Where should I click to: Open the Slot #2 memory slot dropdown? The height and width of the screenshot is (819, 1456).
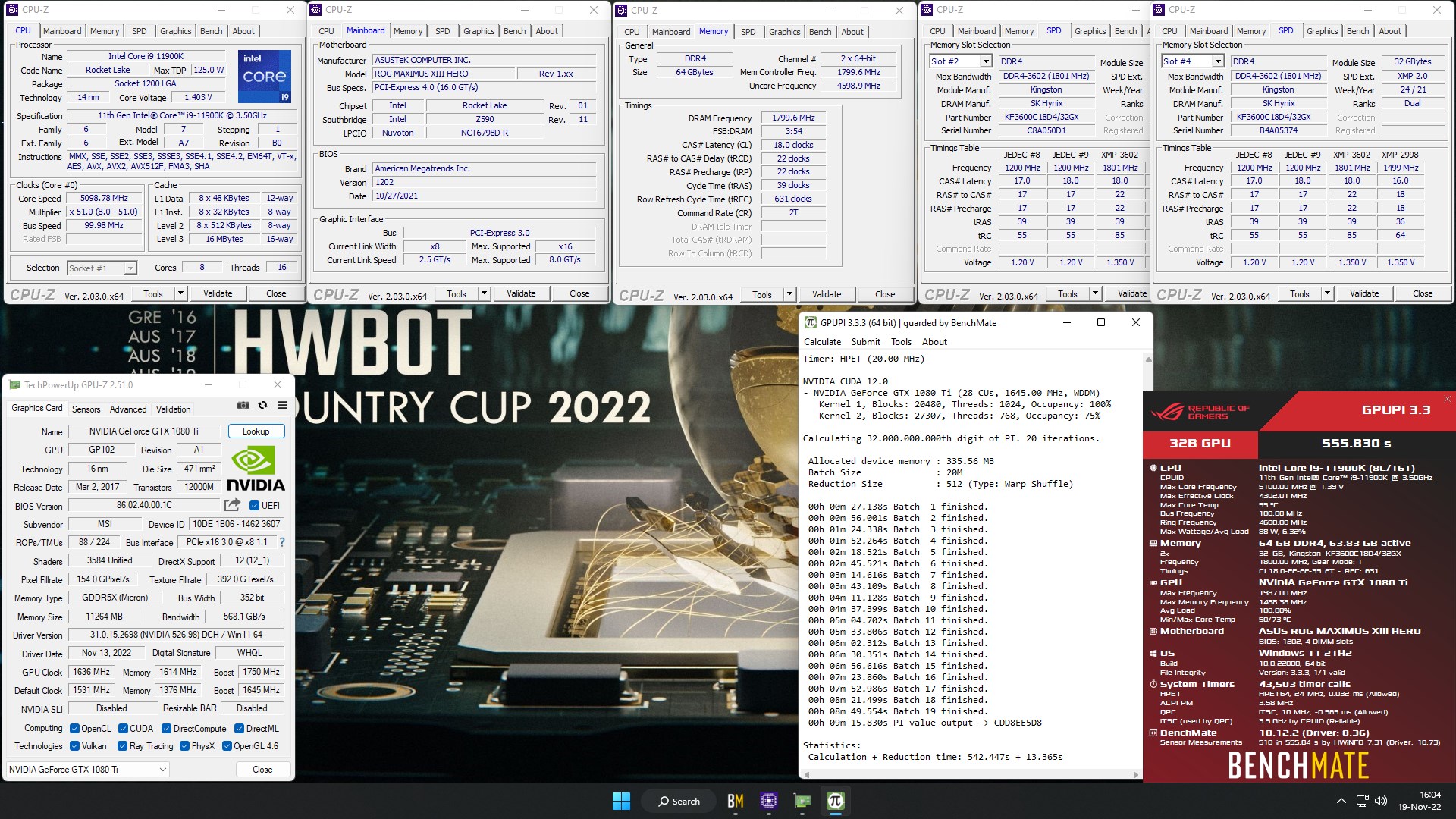pyautogui.click(x=961, y=61)
